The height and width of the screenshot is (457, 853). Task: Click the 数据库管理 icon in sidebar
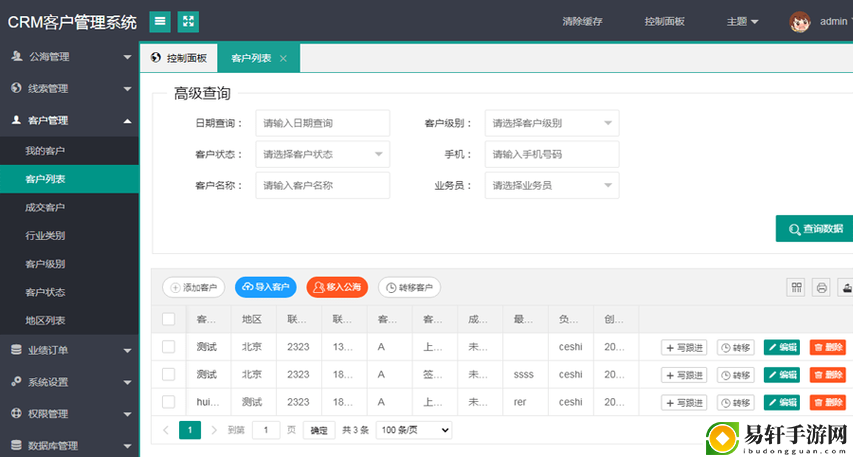[16, 445]
